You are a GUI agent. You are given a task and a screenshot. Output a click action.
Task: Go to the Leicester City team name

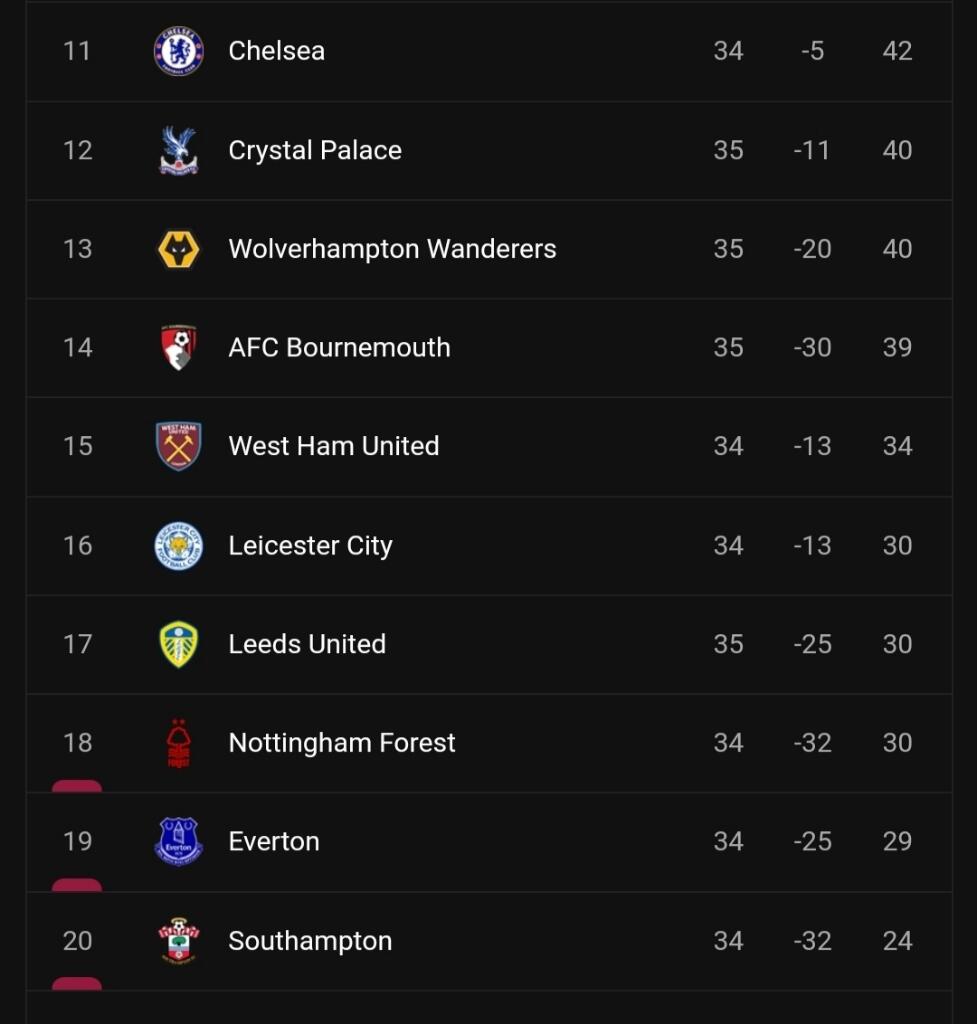coord(310,546)
